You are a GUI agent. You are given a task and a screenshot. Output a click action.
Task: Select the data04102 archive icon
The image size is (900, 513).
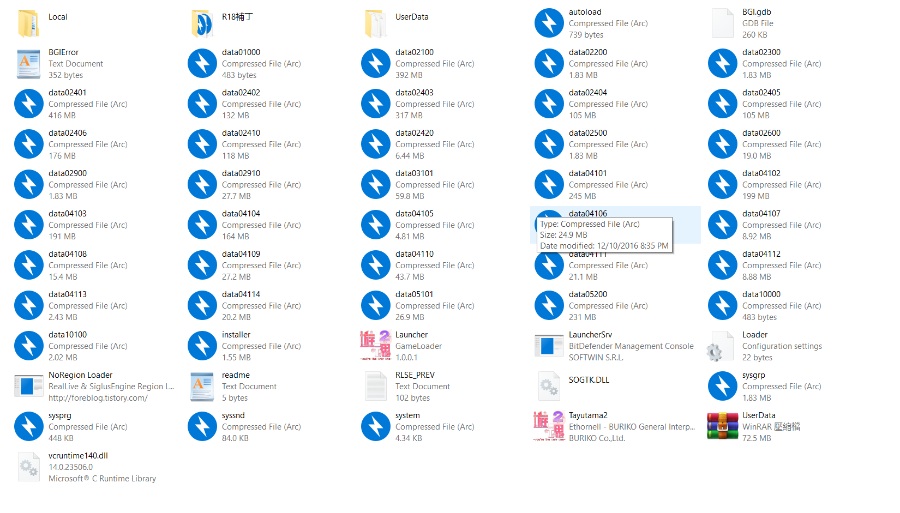pyautogui.click(x=723, y=184)
